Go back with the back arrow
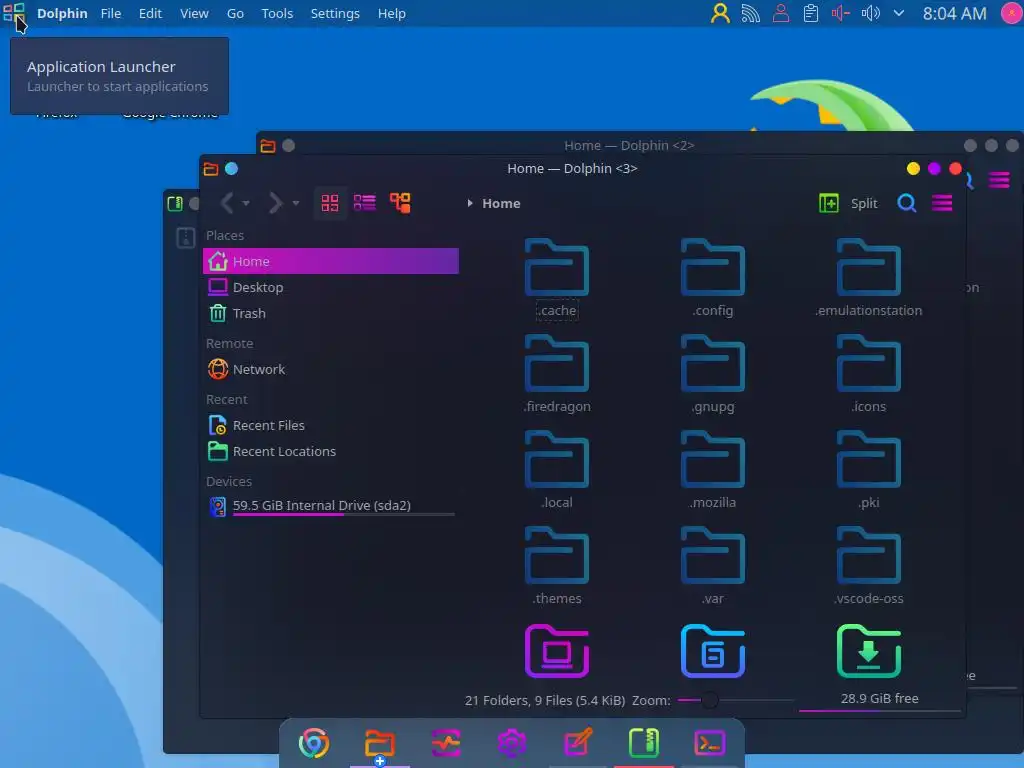This screenshot has width=1024, height=768. [227, 203]
